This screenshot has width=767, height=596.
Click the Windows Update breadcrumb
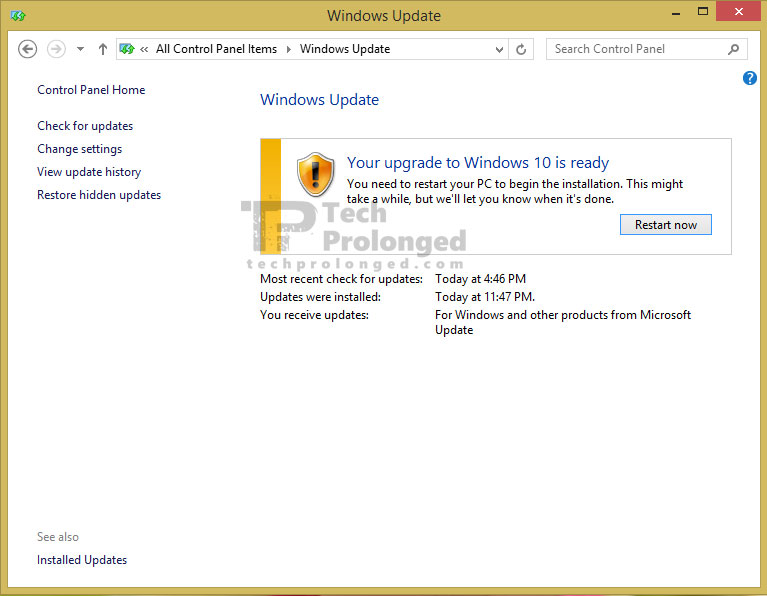[x=345, y=49]
